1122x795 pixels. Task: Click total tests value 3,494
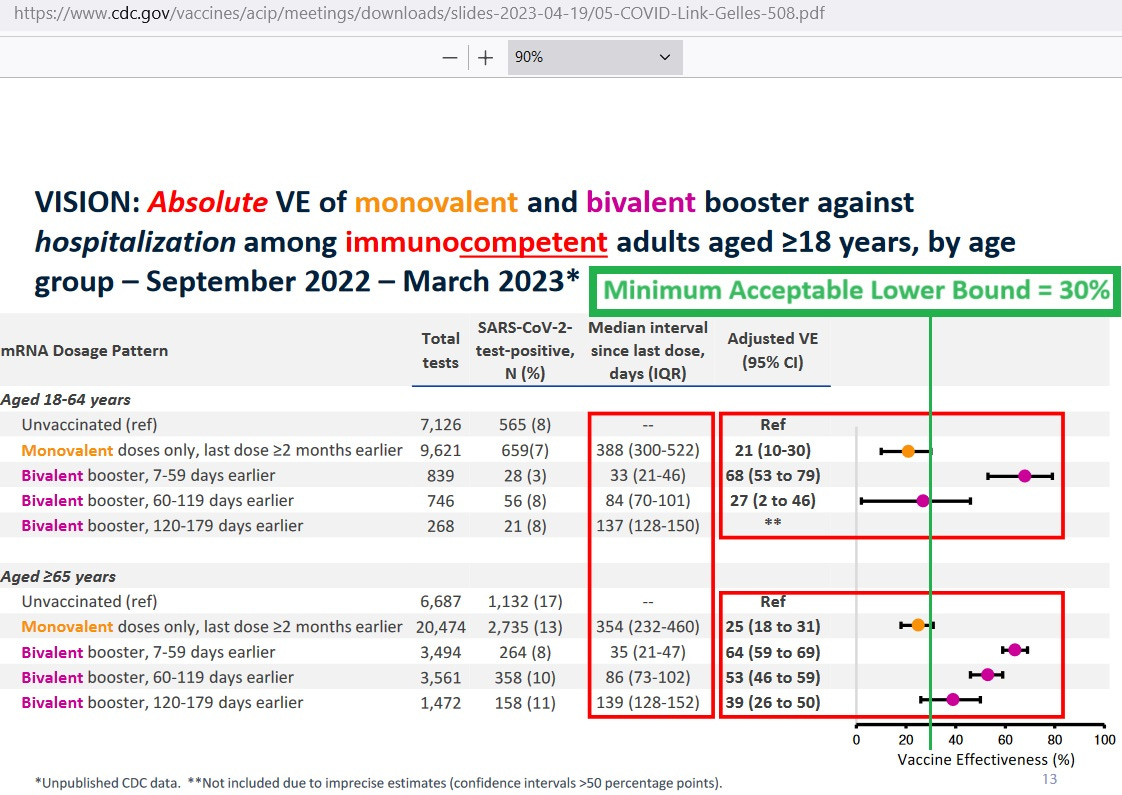tap(441, 652)
